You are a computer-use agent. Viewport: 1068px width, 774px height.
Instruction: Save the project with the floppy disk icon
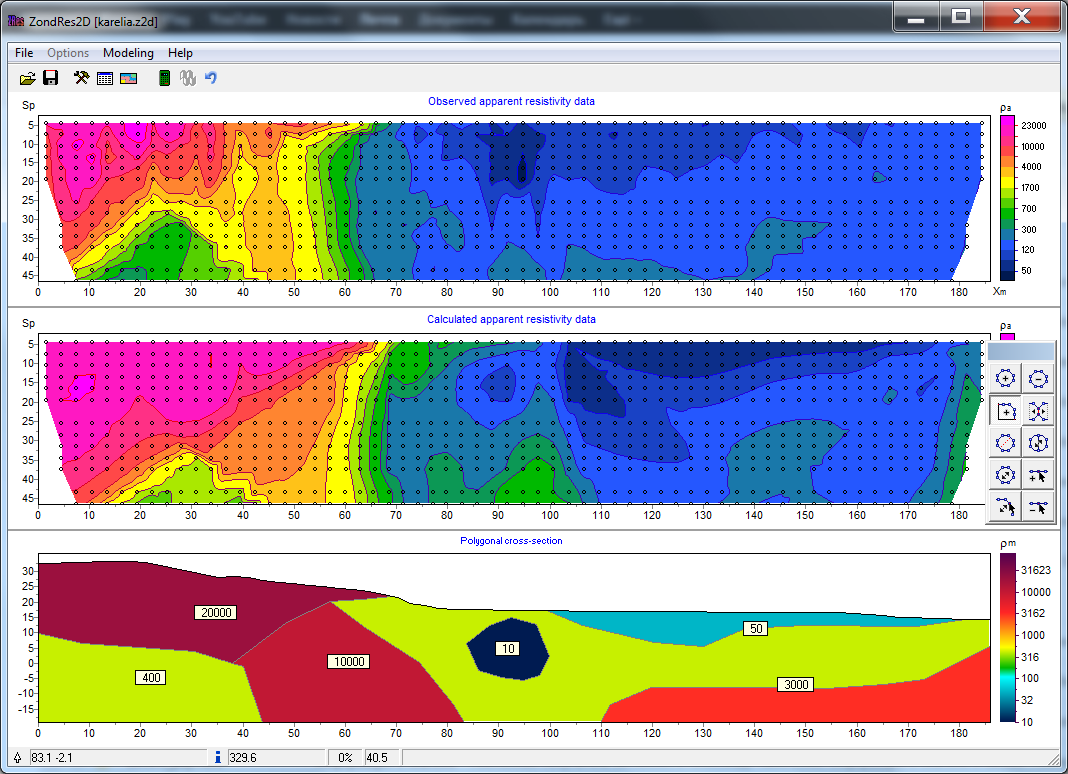pyautogui.click(x=50, y=78)
